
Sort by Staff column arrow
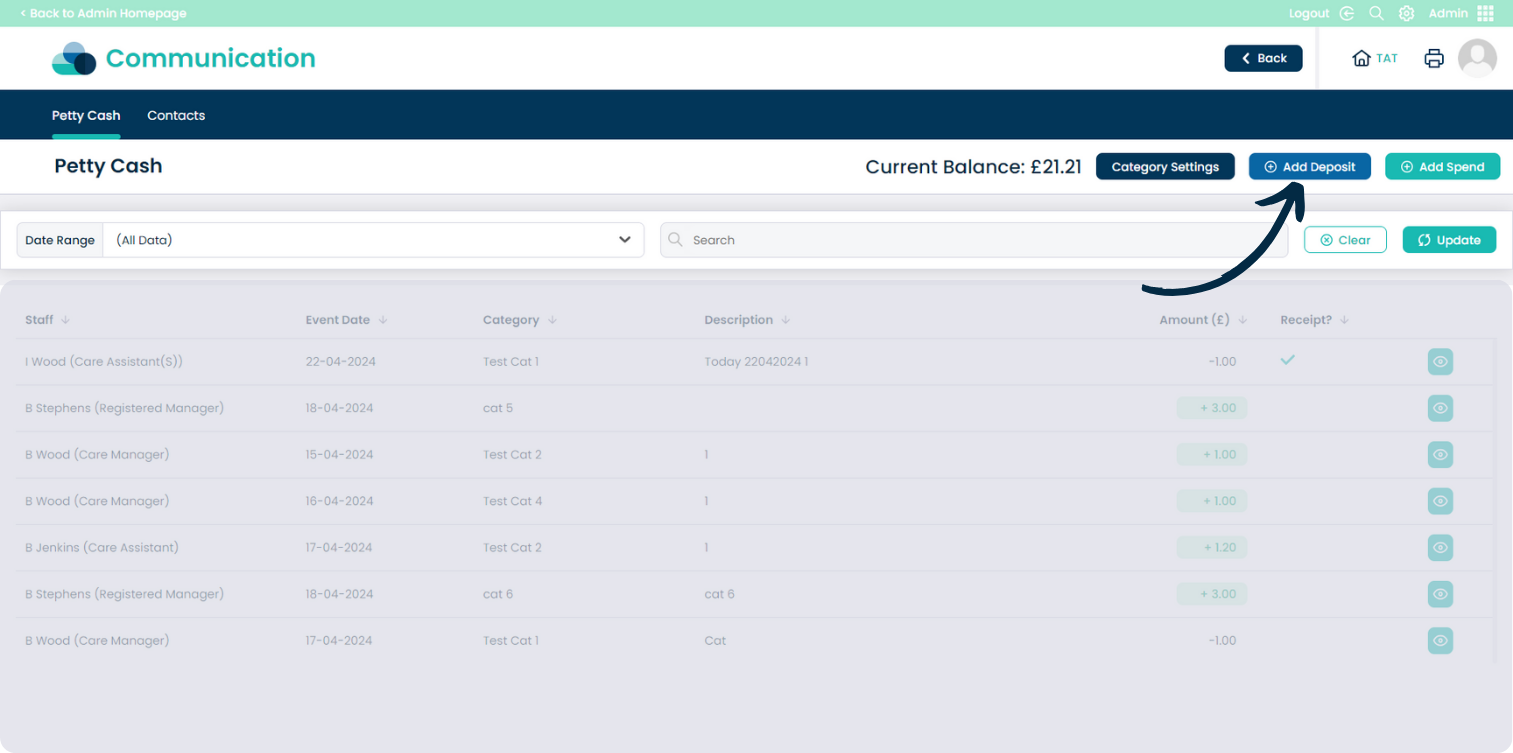tap(65, 320)
